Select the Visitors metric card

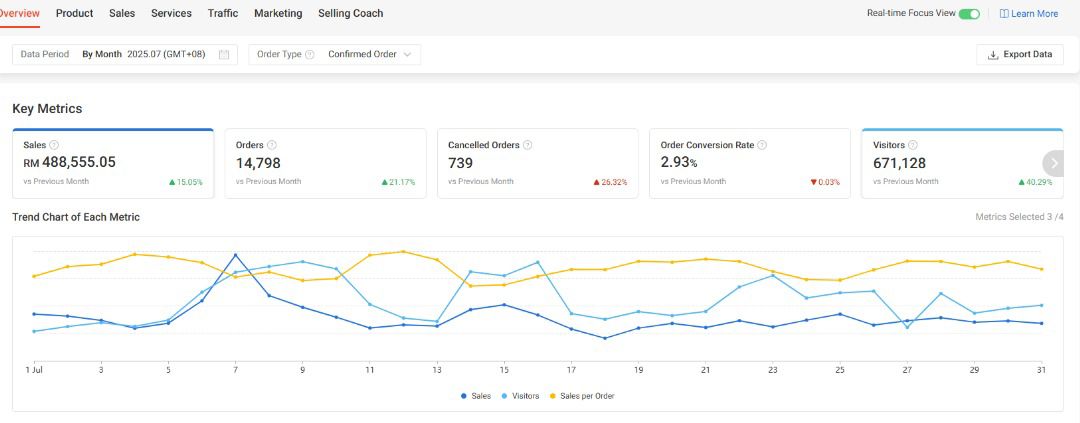962,164
